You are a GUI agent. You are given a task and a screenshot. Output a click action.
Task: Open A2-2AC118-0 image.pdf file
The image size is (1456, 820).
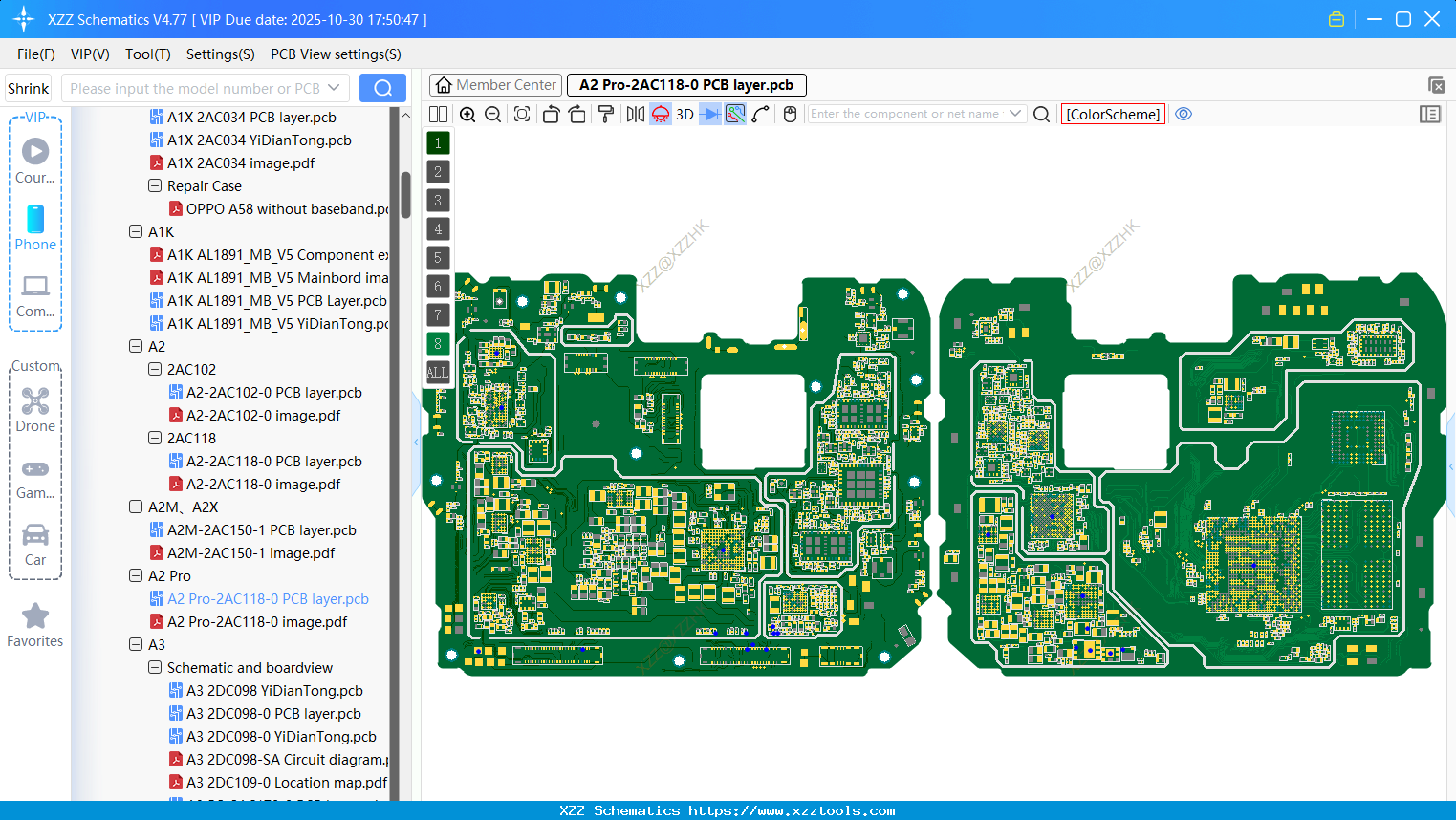[263, 485]
